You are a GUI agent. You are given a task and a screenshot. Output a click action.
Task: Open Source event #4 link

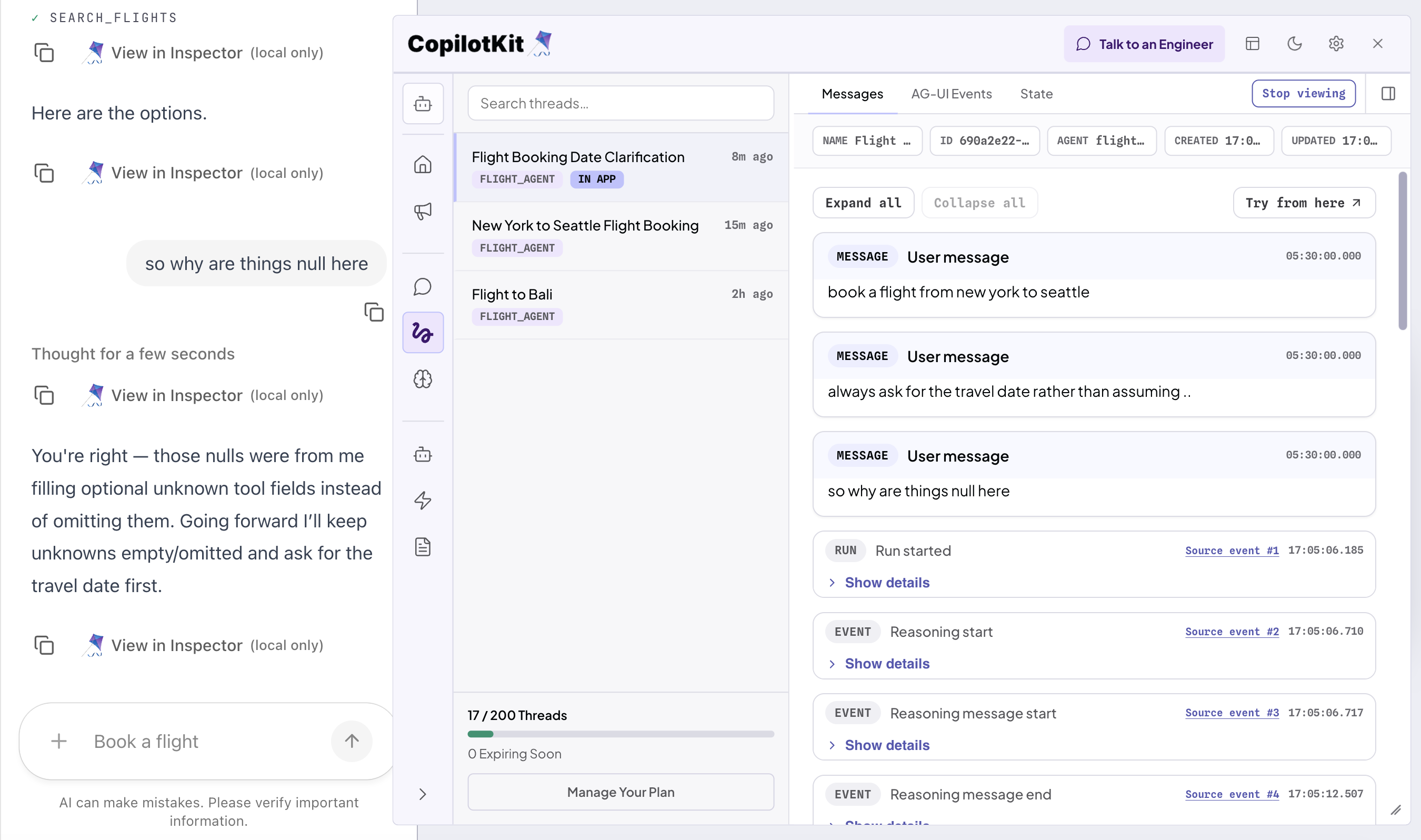1232,794
